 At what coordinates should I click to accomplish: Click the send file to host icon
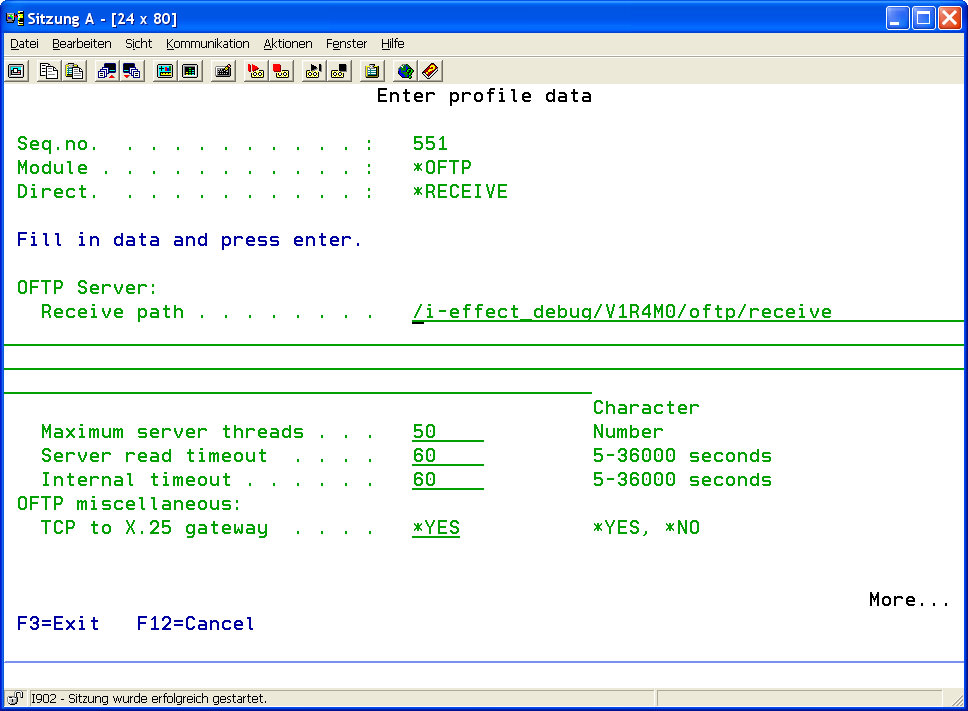tap(106, 71)
